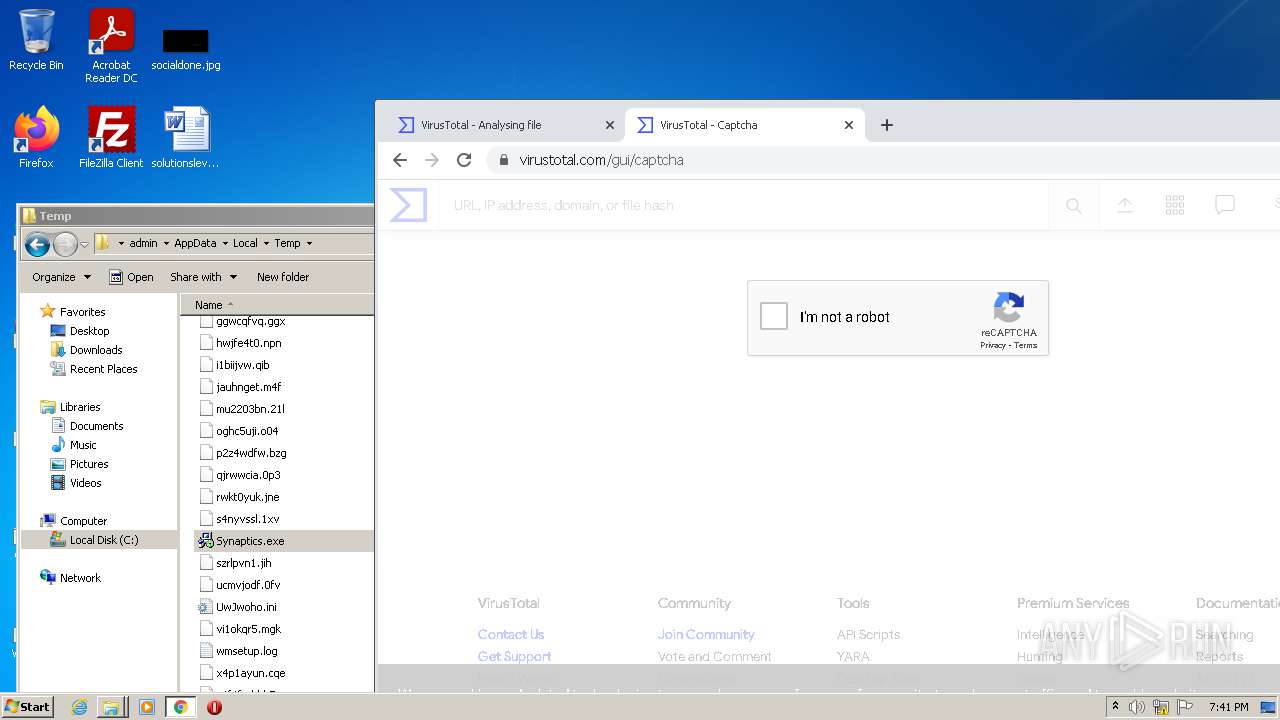
Task: Open Internet Explorer from the taskbar
Action: click(80, 707)
